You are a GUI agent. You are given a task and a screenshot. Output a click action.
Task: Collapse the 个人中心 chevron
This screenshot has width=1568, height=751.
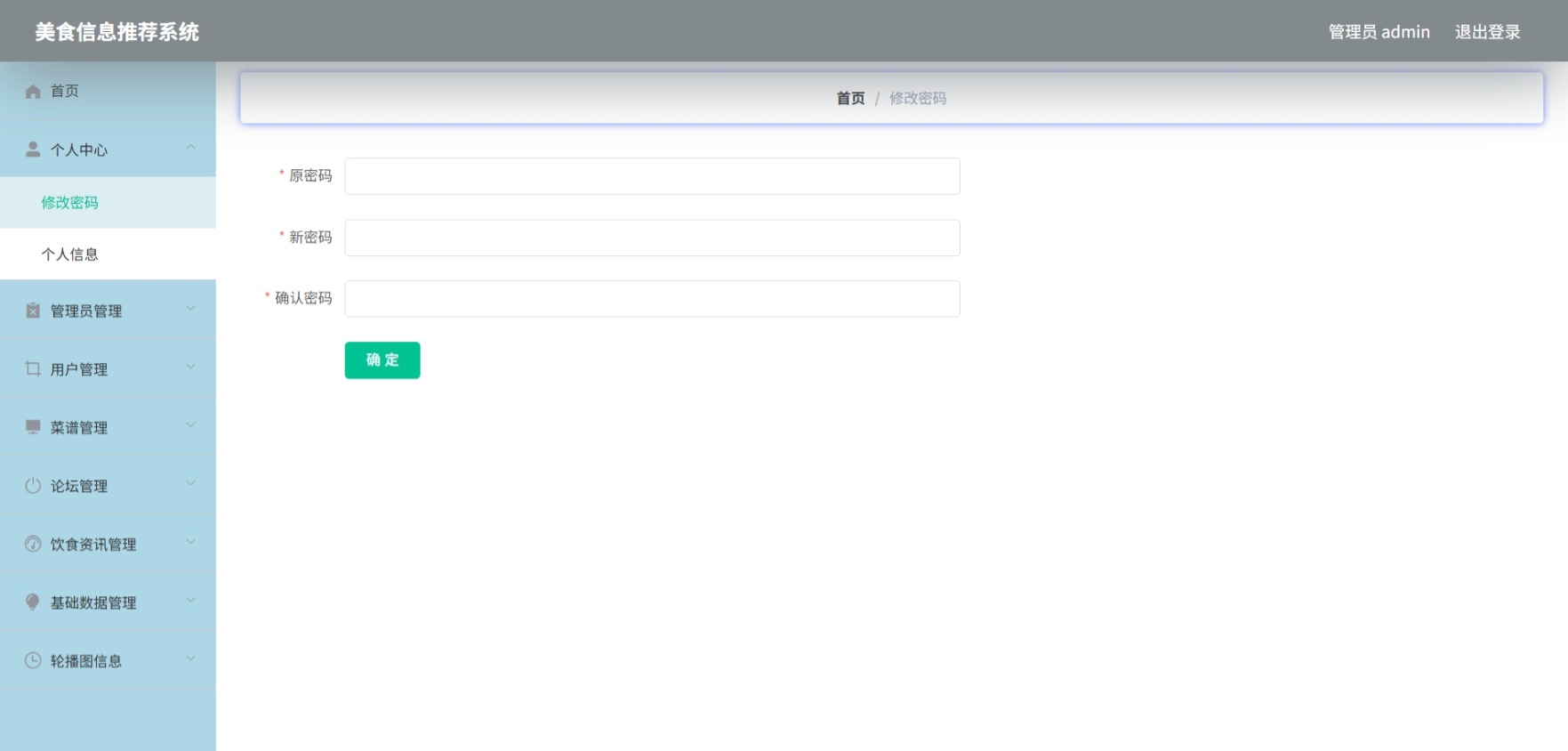point(190,148)
